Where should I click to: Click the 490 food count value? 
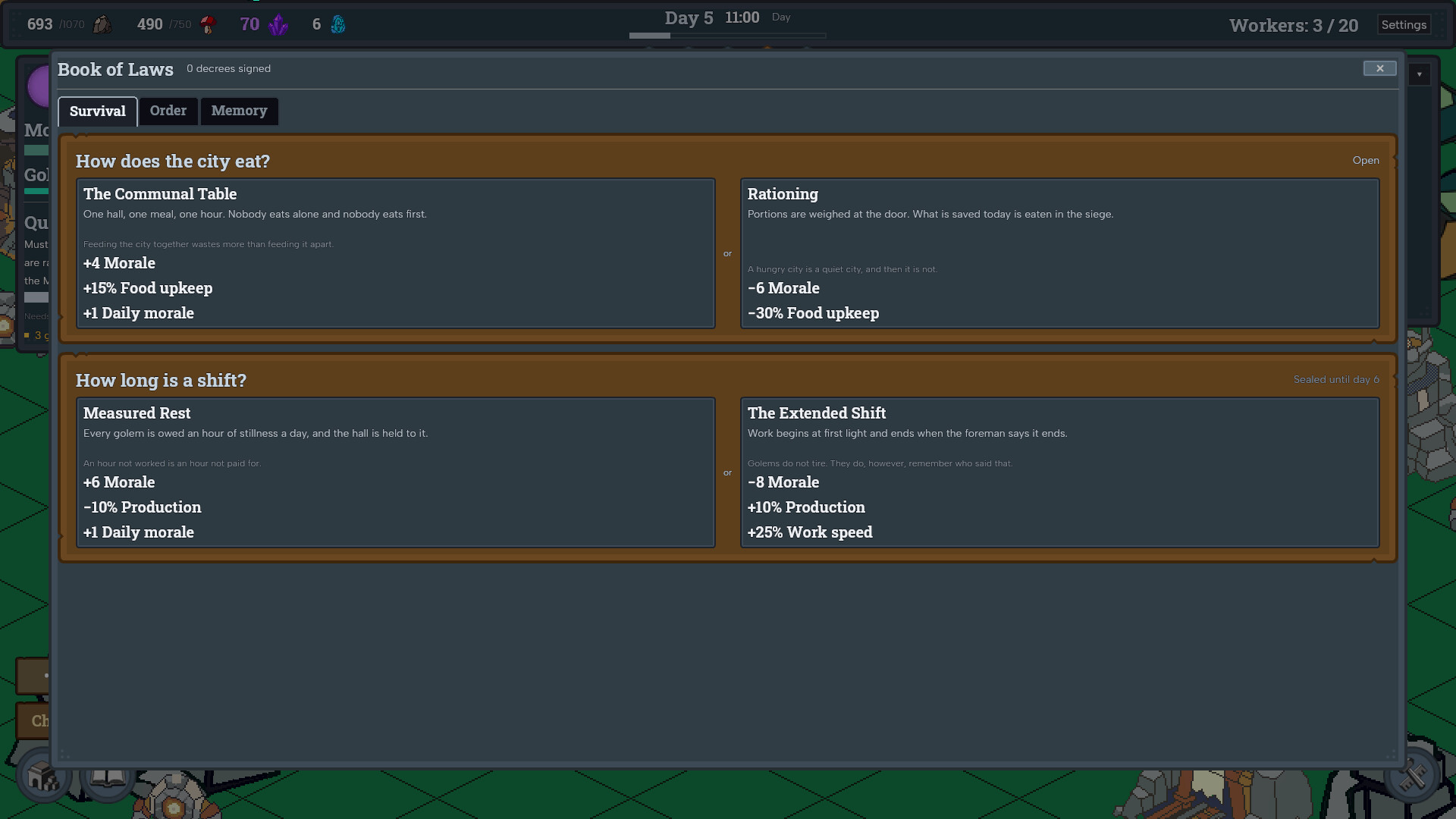tap(149, 24)
